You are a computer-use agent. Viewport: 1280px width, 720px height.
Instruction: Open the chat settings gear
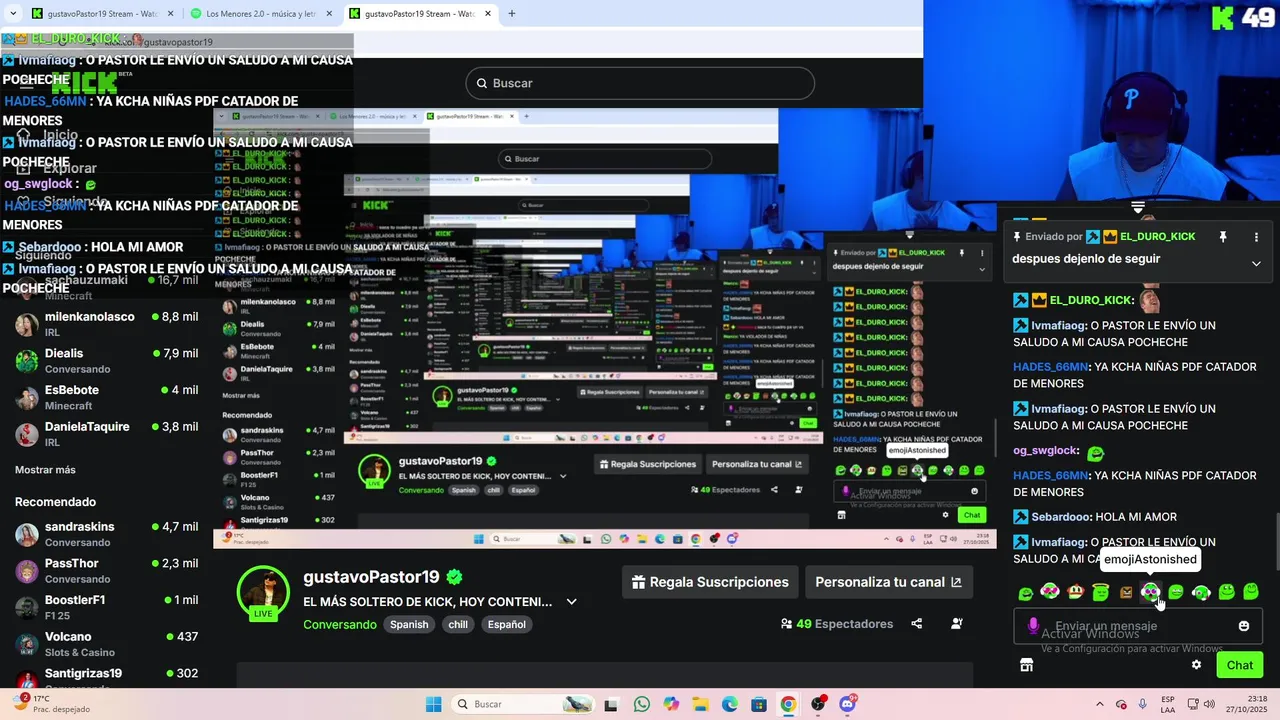[x=1196, y=665]
